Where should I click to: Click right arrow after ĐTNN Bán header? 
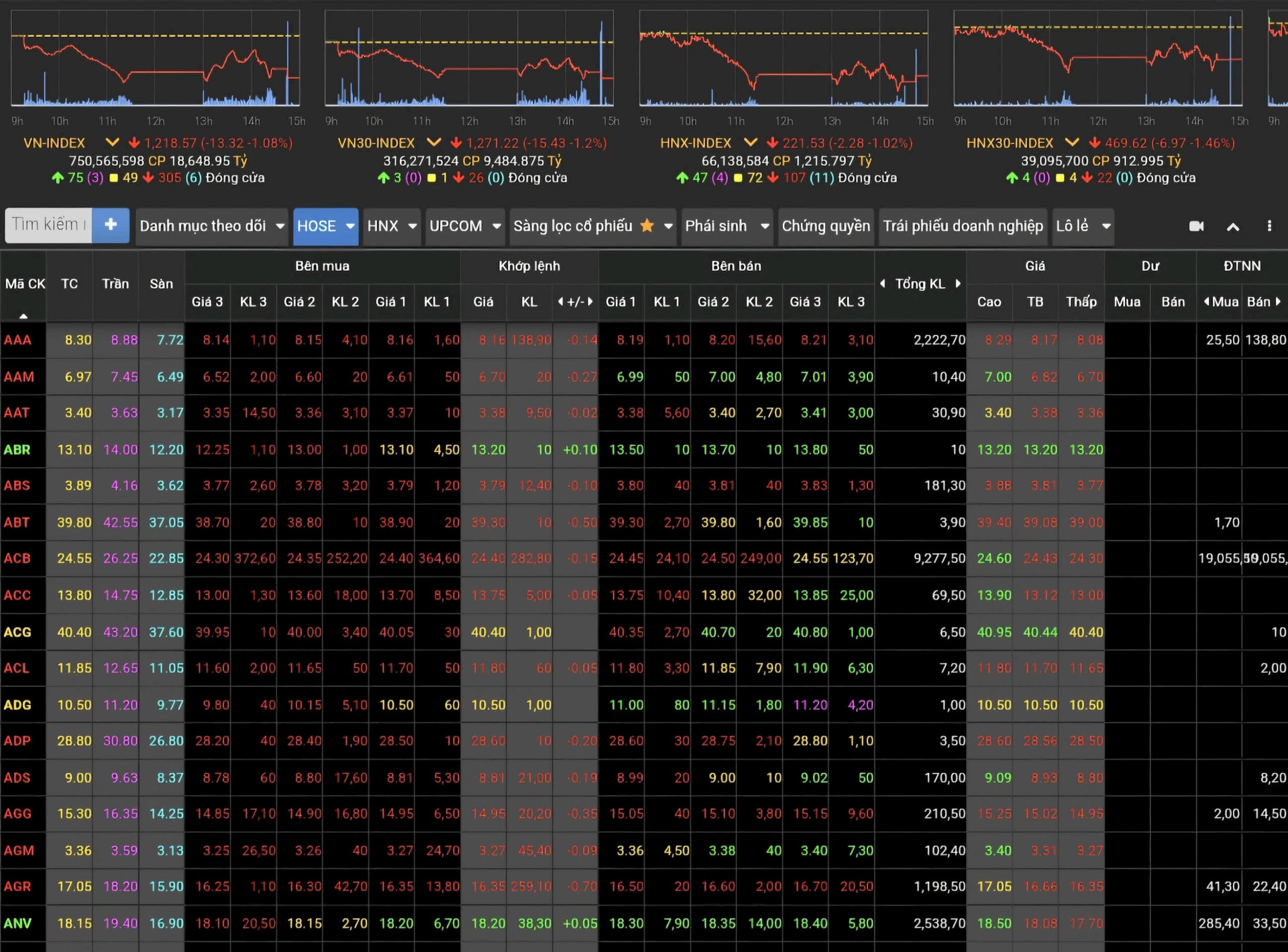pyautogui.click(x=1278, y=301)
